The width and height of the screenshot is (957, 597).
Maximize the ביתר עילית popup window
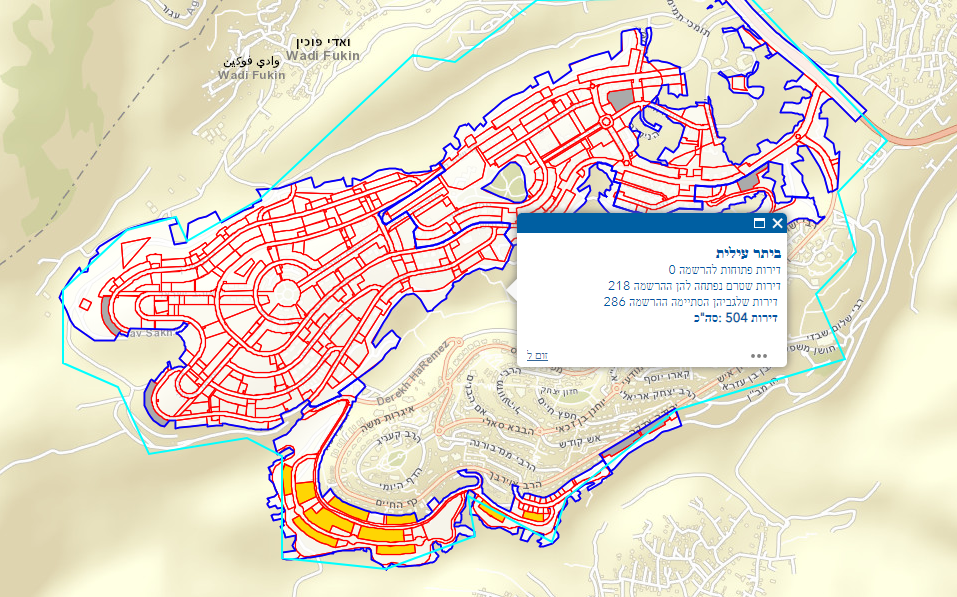[x=759, y=223]
